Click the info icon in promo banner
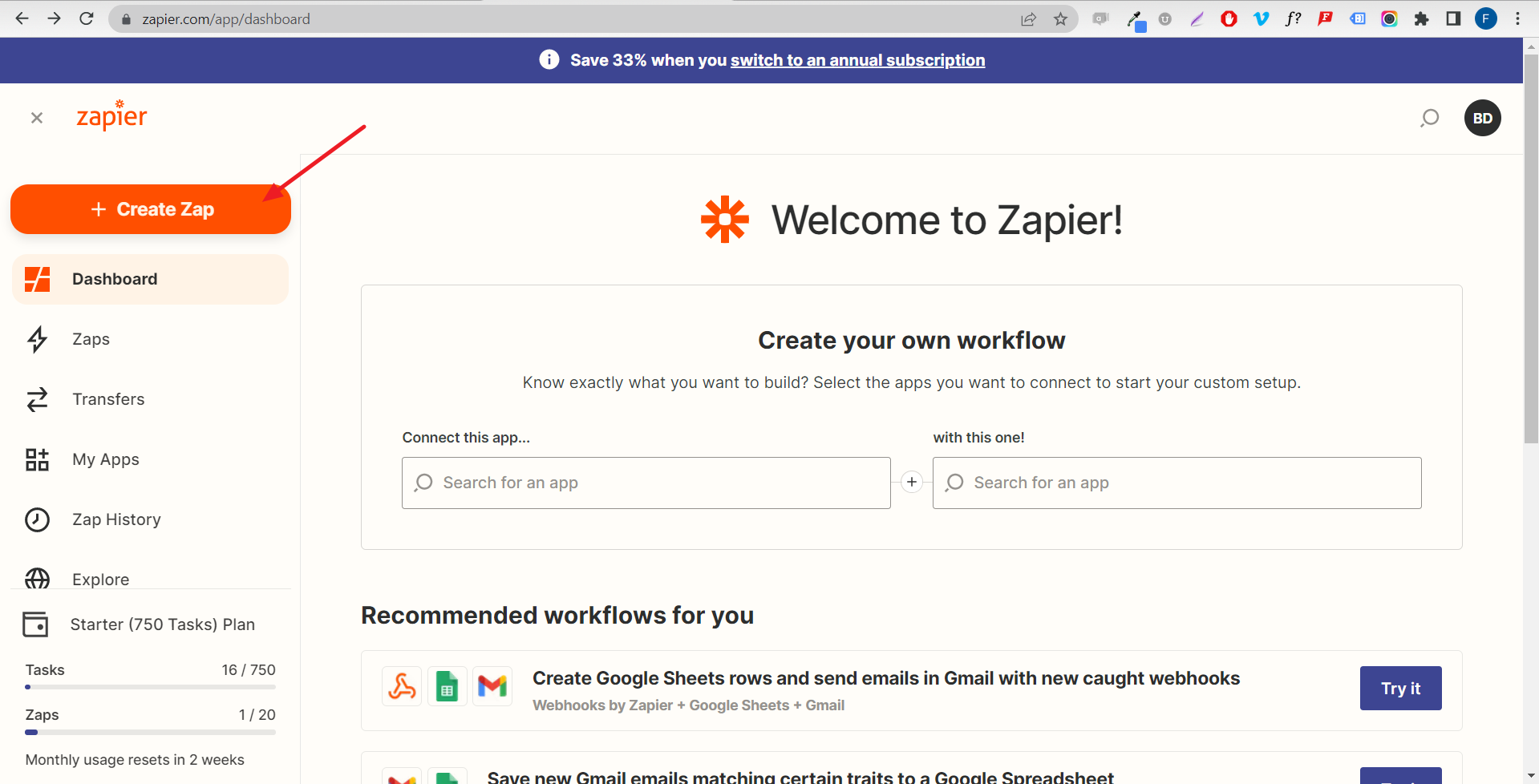Image resolution: width=1539 pixels, height=784 pixels. click(549, 59)
